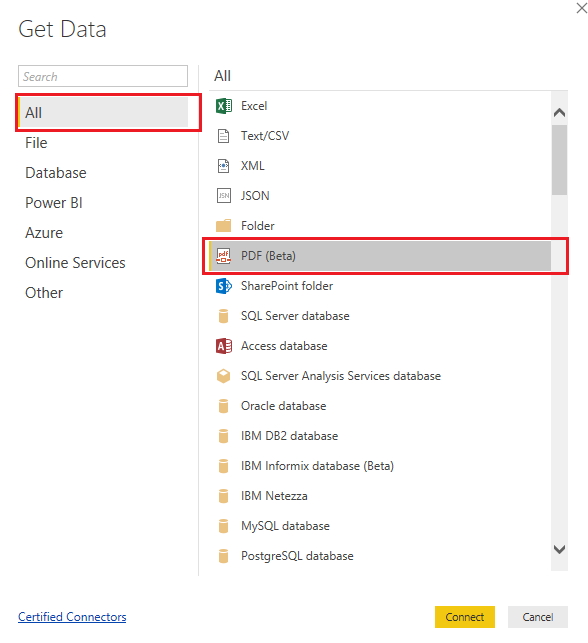Select the Access database icon
588x643 pixels.
[223, 346]
